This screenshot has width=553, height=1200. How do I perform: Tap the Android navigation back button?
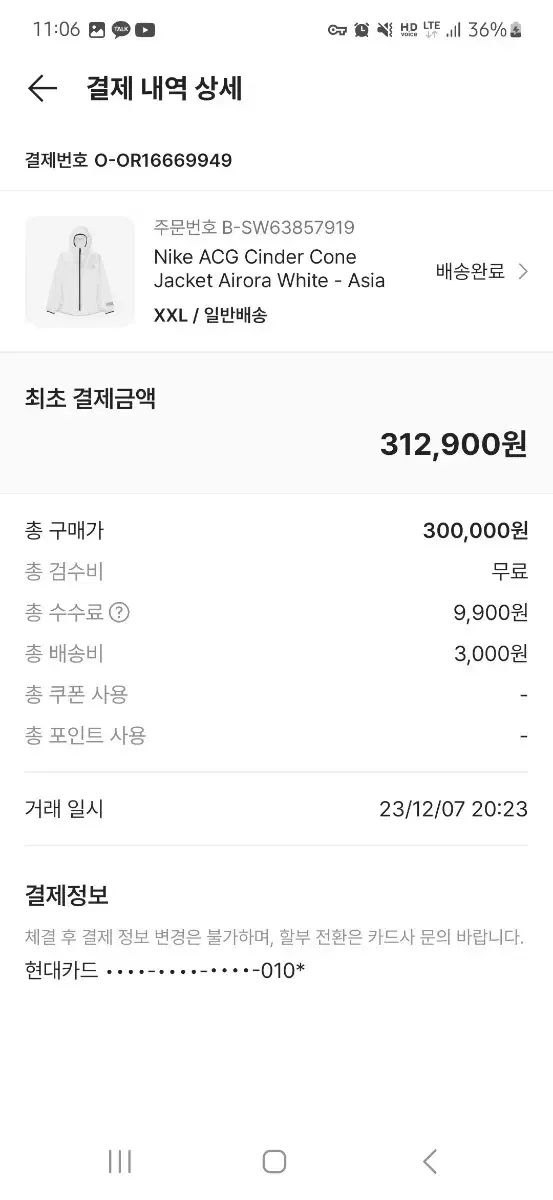[430, 1161]
